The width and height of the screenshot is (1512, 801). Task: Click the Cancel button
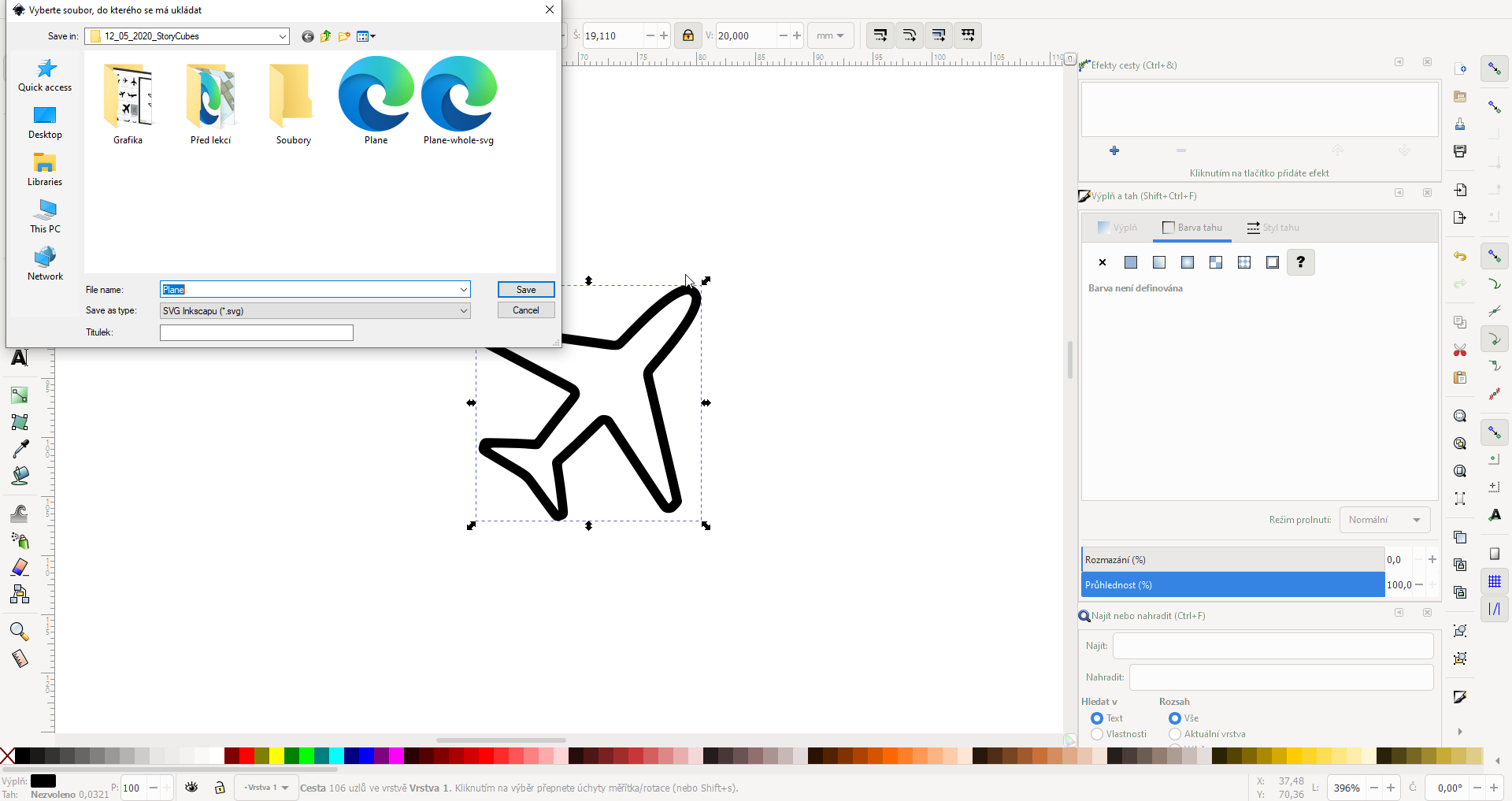526,310
